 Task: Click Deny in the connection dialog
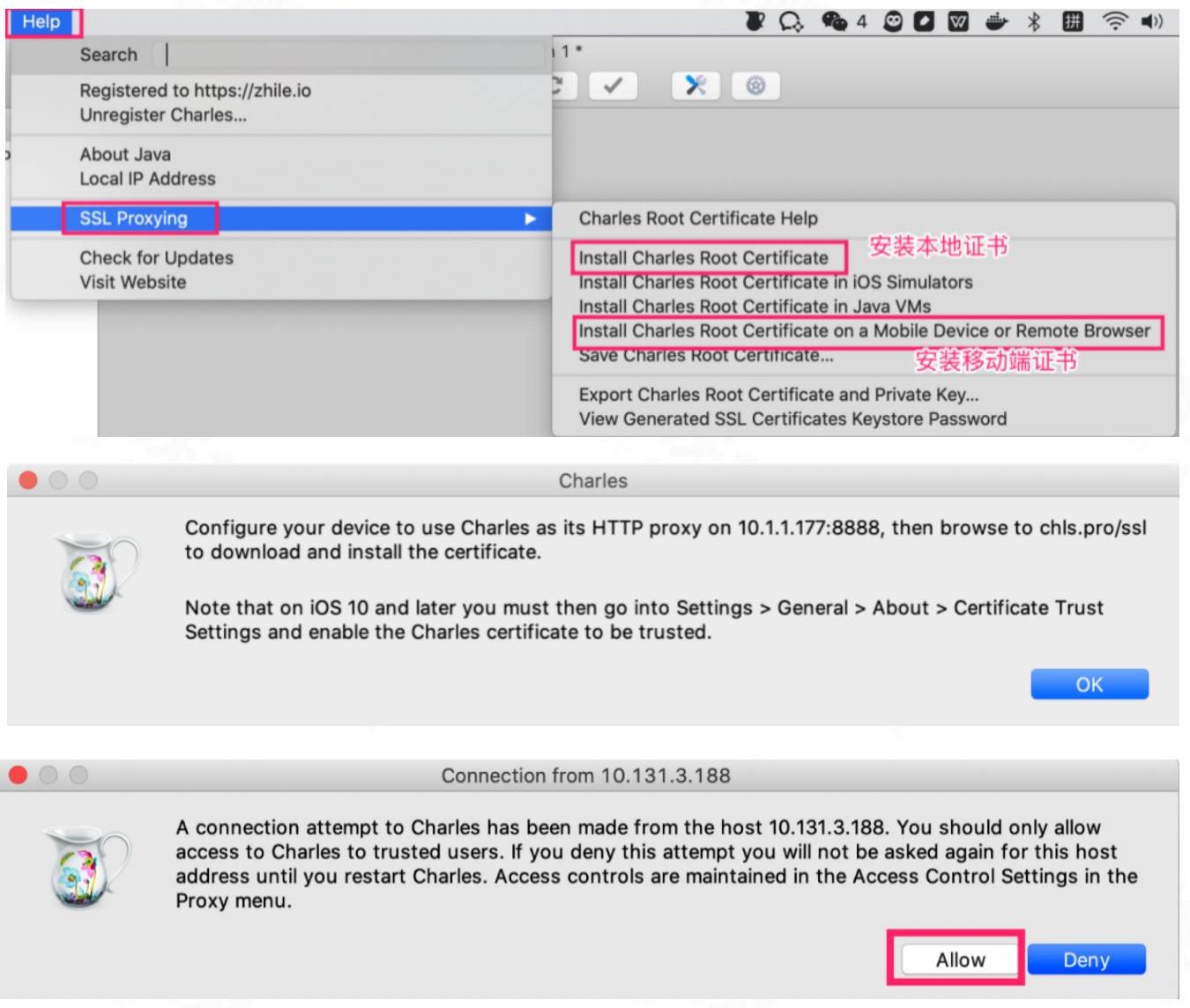pos(1086,960)
